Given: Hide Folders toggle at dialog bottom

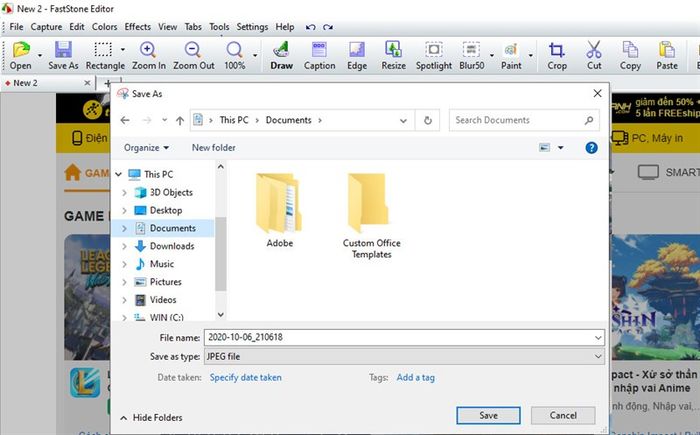Looking at the screenshot, I should click(x=152, y=418).
